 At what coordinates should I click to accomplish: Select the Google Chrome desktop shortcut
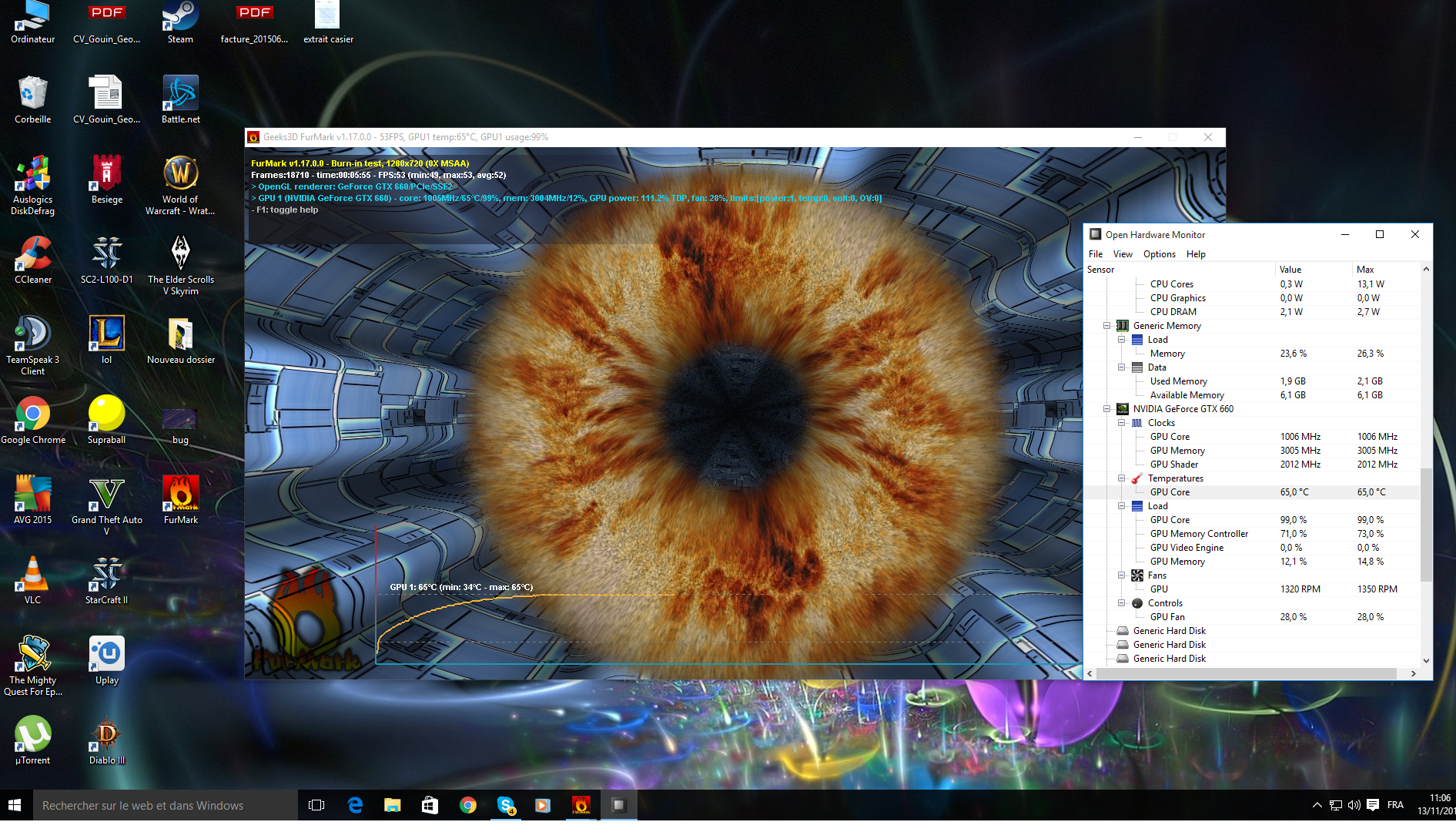[x=33, y=420]
